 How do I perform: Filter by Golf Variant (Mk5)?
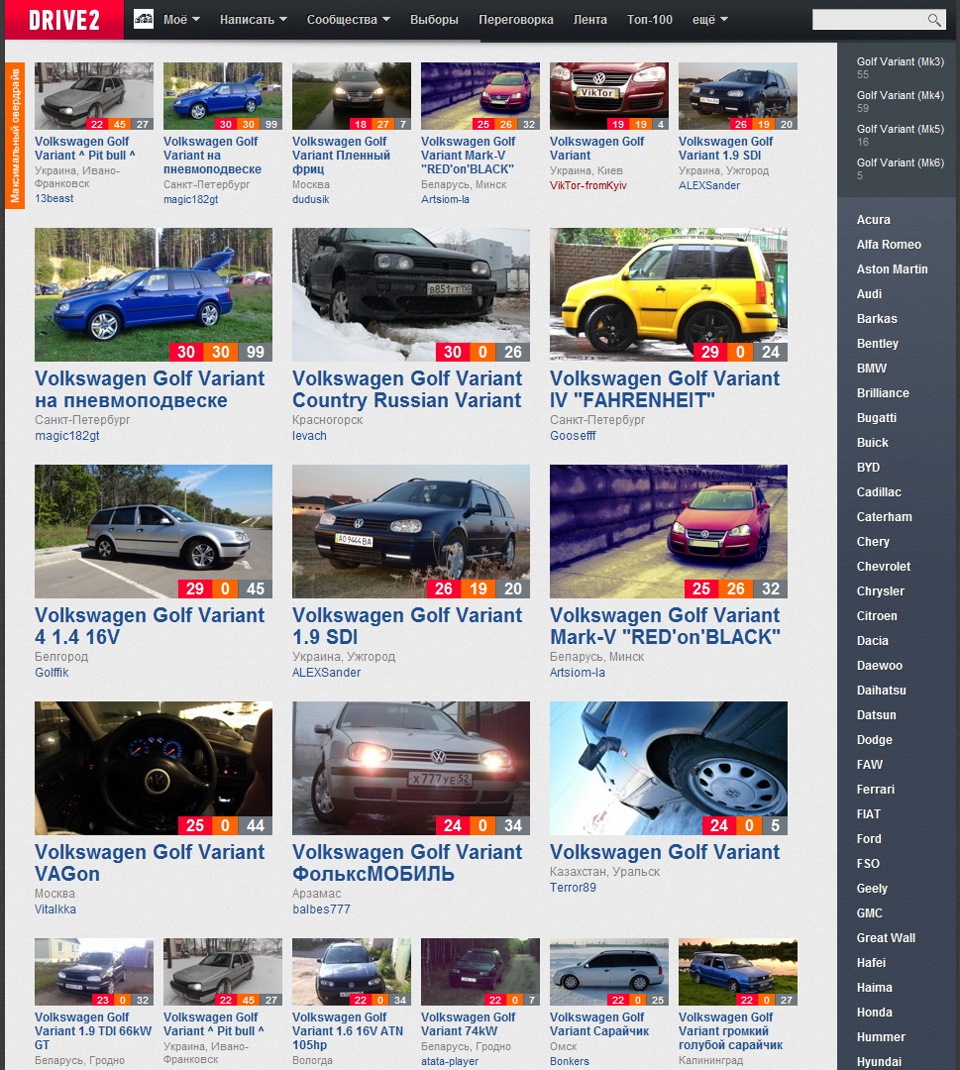pos(900,129)
